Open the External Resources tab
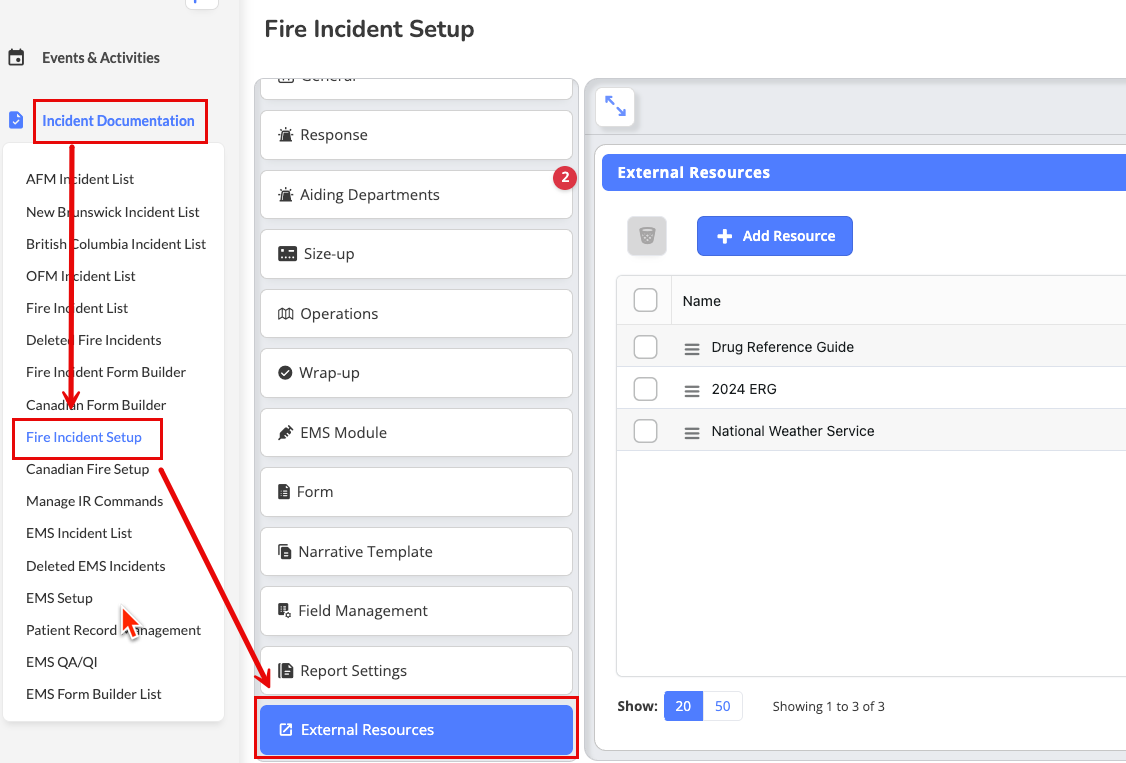Viewport: 1126px width, 763px height. pos(416,730)
